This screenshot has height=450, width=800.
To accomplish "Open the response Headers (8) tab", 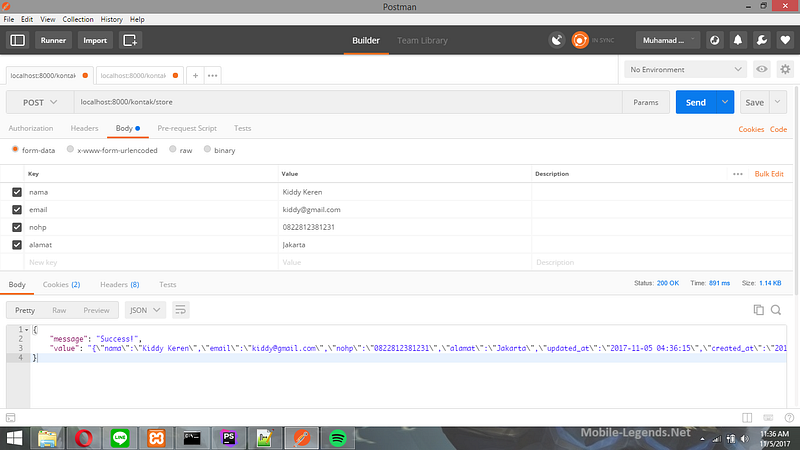I will pos(119,285).
